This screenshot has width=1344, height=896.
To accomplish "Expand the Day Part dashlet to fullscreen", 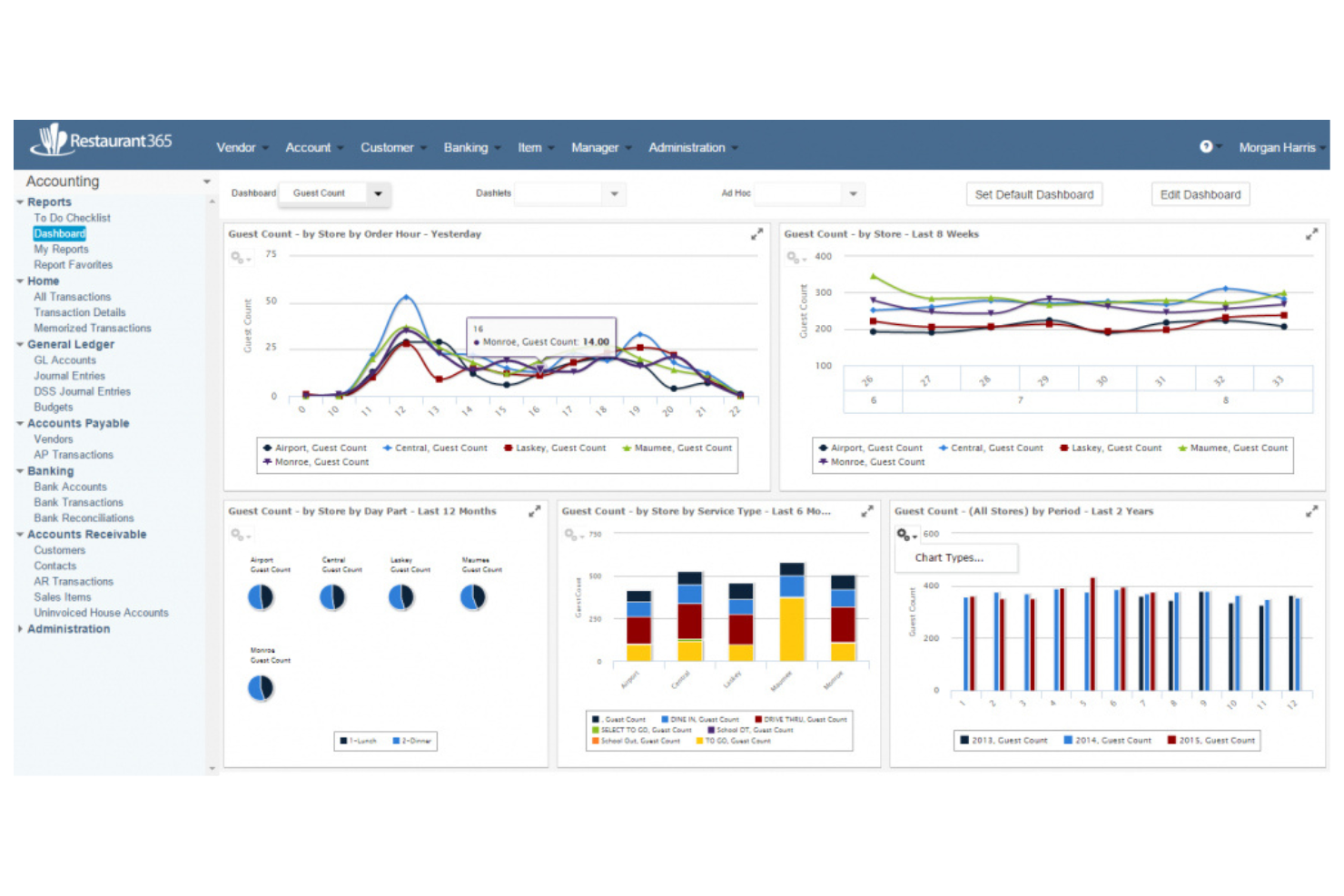I will tap(534, 510).
